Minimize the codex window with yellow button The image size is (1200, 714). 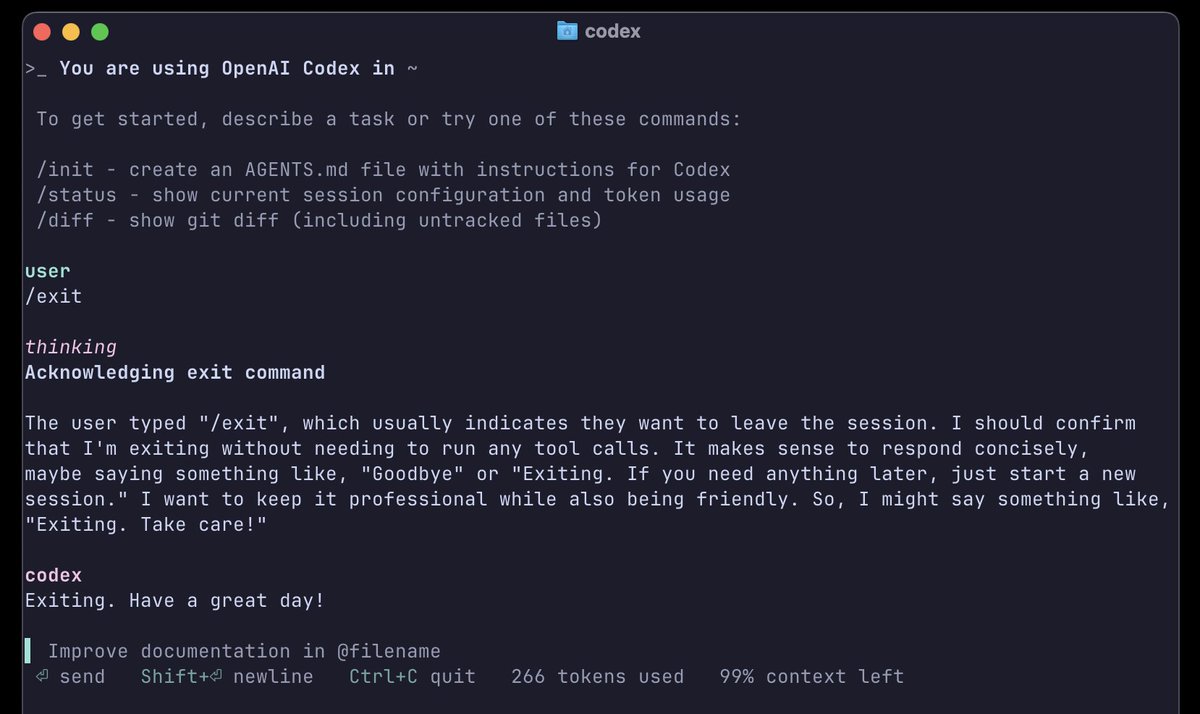click(x=71, y=32)
